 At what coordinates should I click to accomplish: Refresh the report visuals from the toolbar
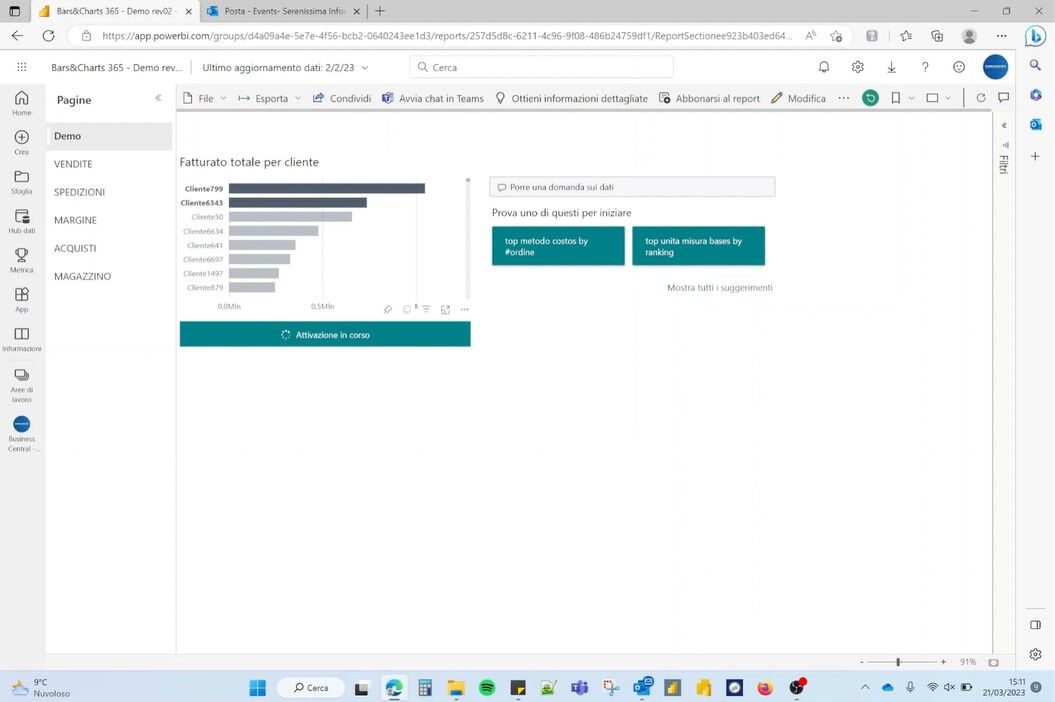pos(980,98)
